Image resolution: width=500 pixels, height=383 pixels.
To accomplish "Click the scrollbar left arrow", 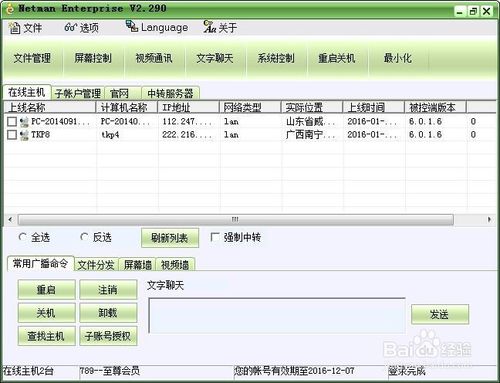I will [x=10, y=219].
